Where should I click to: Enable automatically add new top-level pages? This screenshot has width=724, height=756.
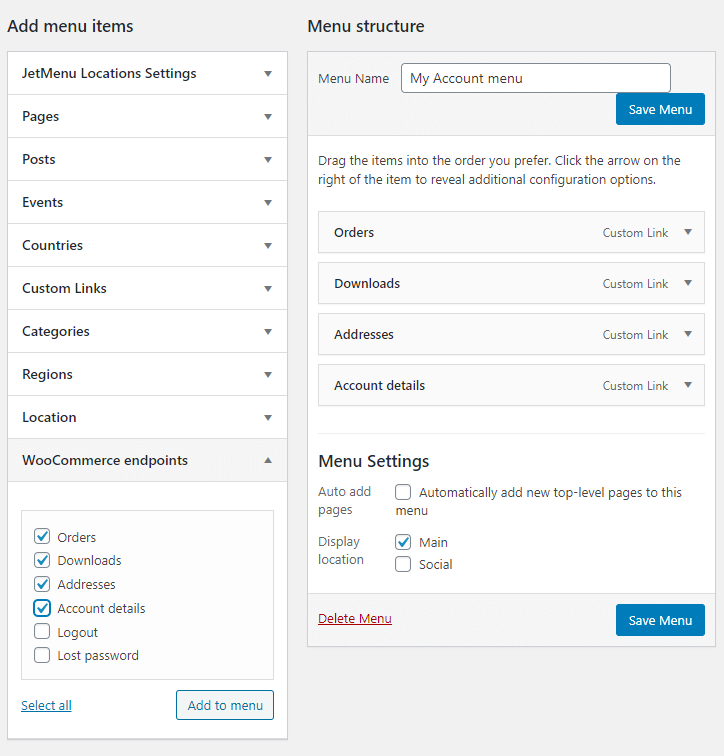(403, 492)
